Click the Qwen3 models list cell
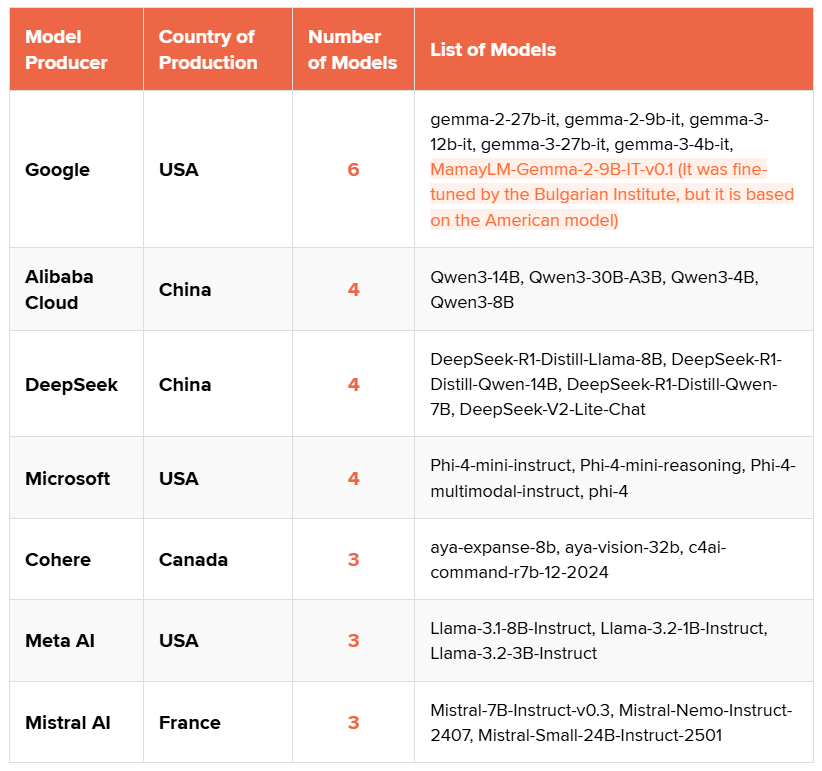 click(594, 289)
